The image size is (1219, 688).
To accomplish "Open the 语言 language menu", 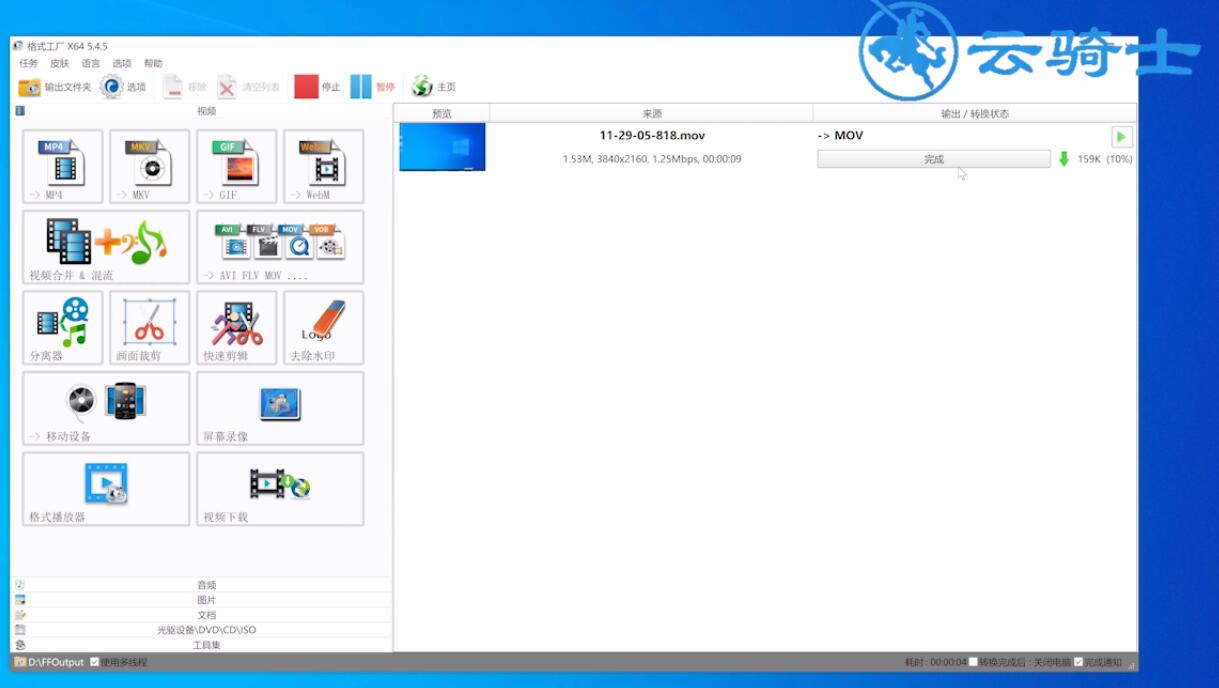I will pos(90,63).
